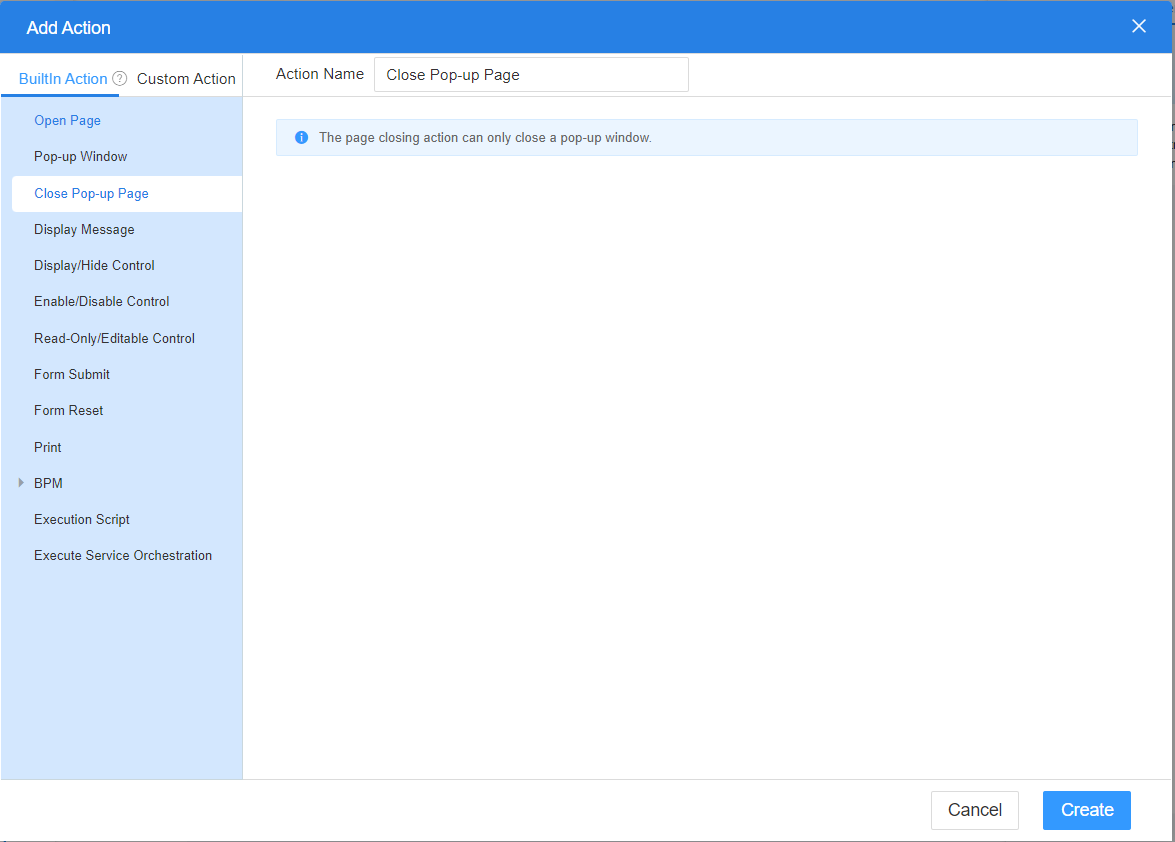
Task: Click the Action Name label
Action: pos(319,74)
